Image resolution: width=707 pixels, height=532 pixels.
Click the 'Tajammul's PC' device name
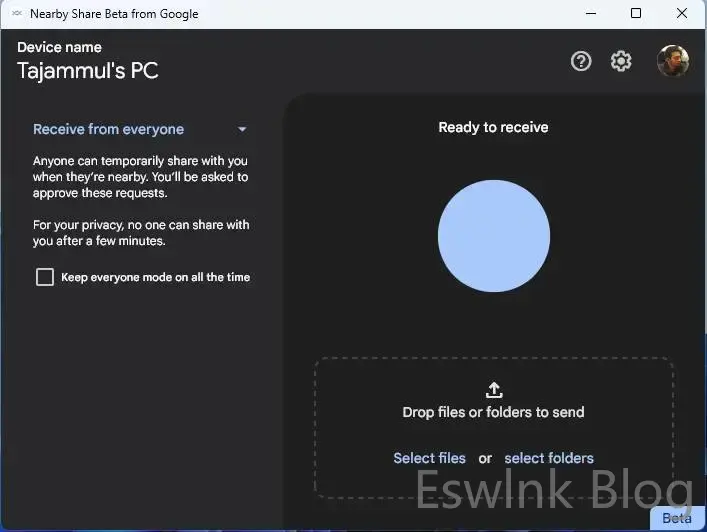(x=88, y=70)
